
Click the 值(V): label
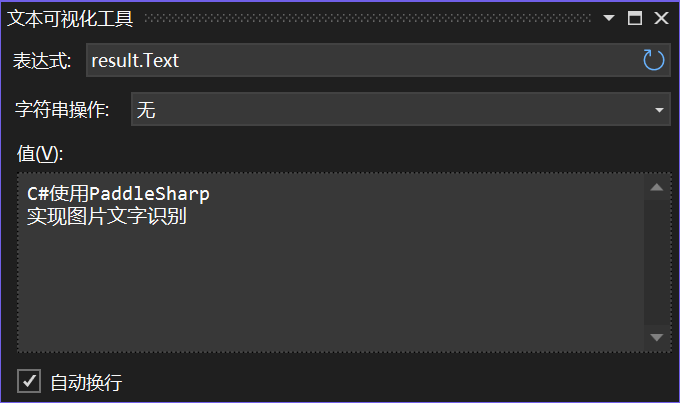pyautogui.click(x=40, y=154)
